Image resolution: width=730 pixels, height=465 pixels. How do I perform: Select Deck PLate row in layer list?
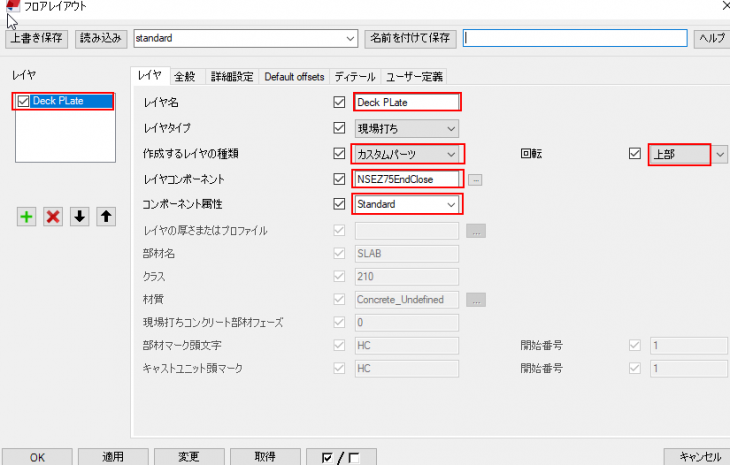point(63,101)
